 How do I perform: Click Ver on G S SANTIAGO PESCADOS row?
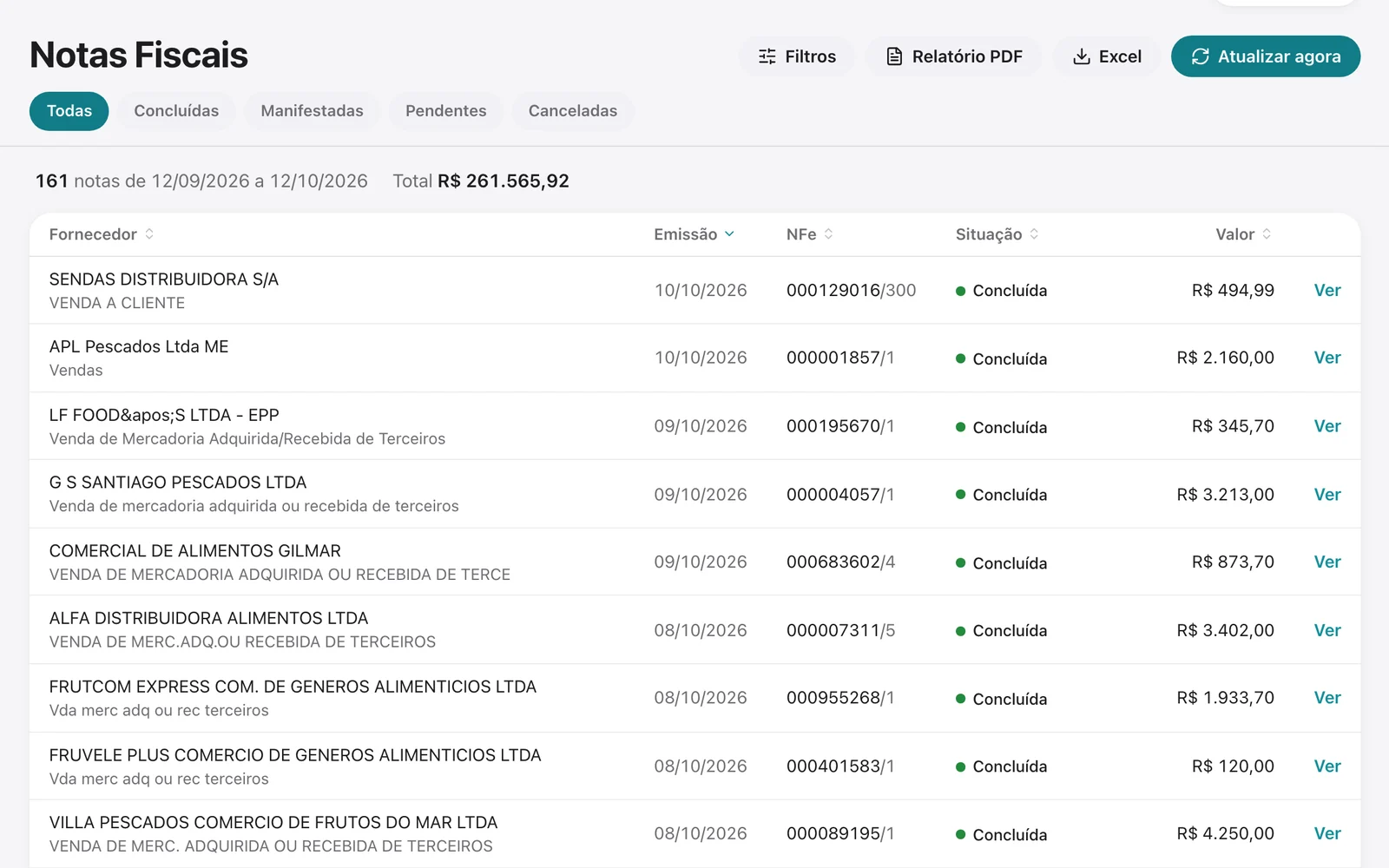[1327, 495]
